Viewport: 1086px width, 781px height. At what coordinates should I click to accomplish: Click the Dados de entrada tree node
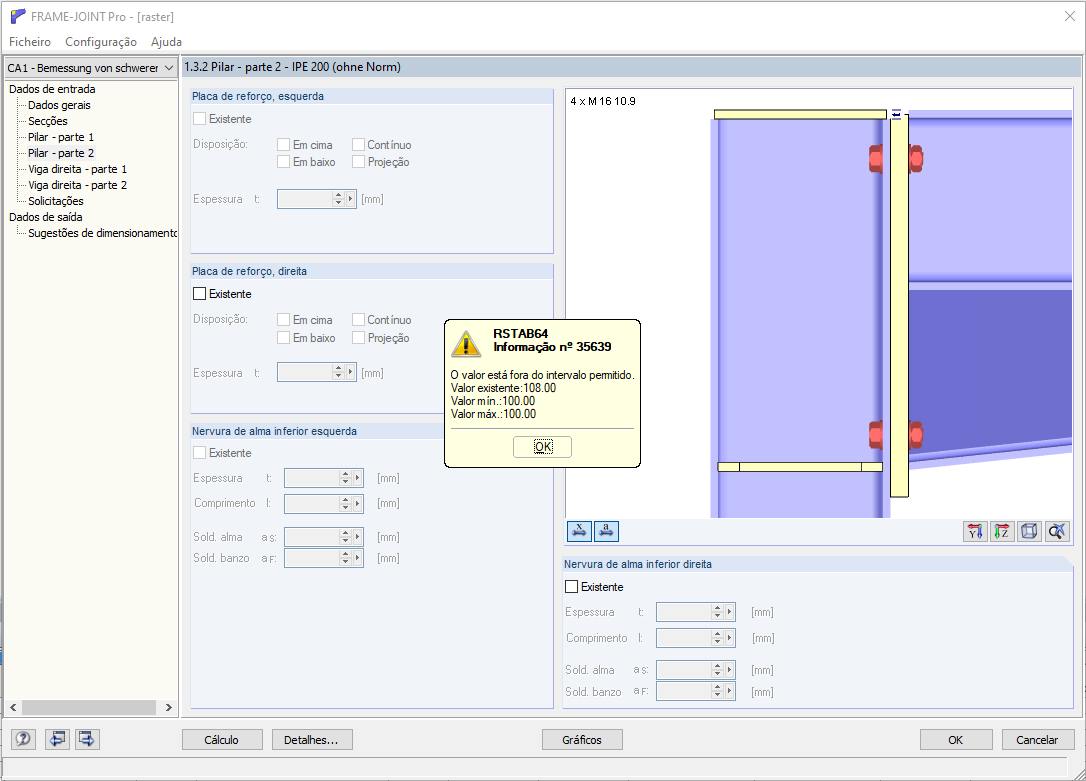pos(52,89)
